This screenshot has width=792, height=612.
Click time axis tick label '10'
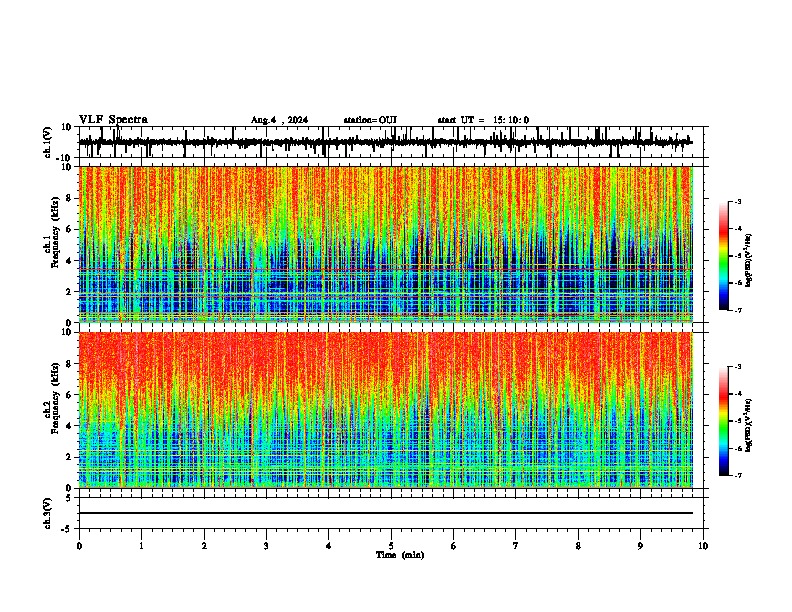tap(703, 546)
